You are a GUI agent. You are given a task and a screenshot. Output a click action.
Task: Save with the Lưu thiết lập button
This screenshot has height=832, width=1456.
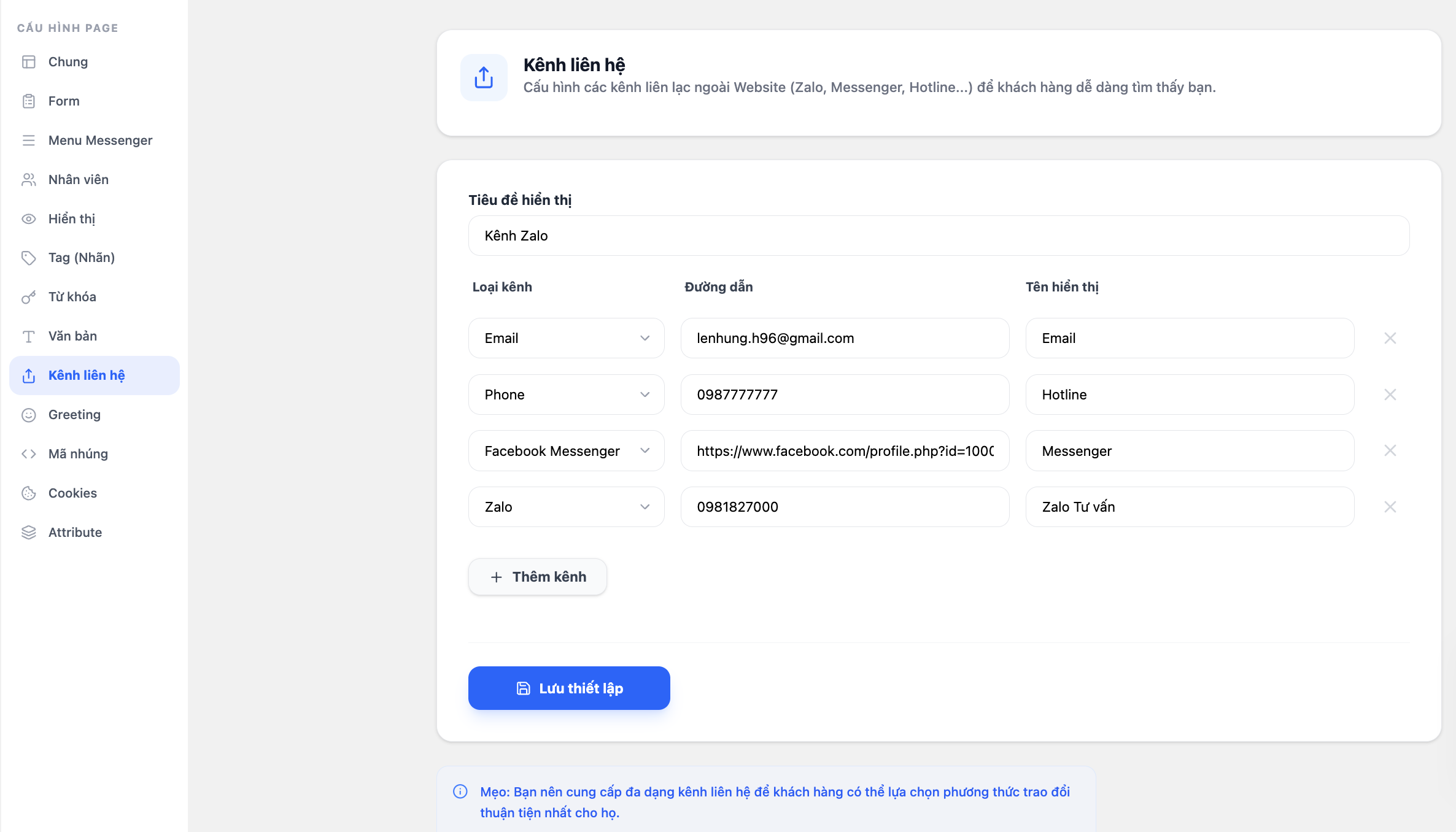(x=569, y=688)
